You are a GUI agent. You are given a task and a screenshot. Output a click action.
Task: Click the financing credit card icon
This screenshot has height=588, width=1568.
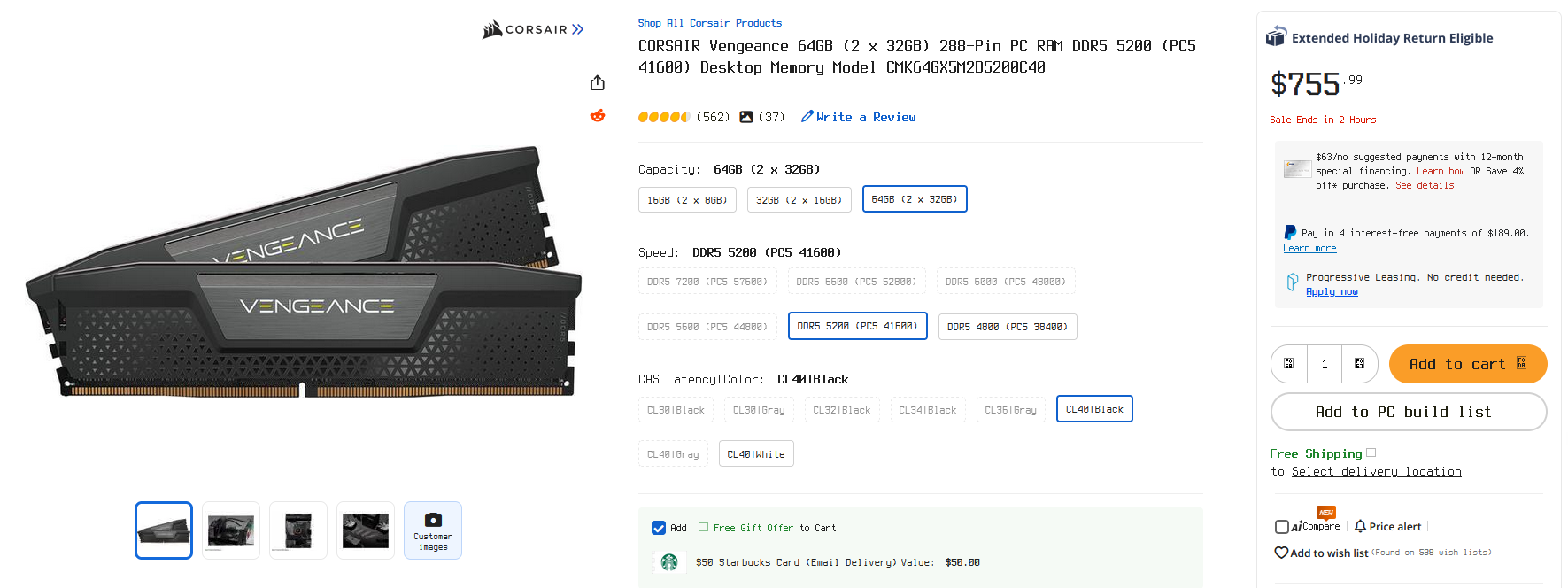coord(1297,168)
